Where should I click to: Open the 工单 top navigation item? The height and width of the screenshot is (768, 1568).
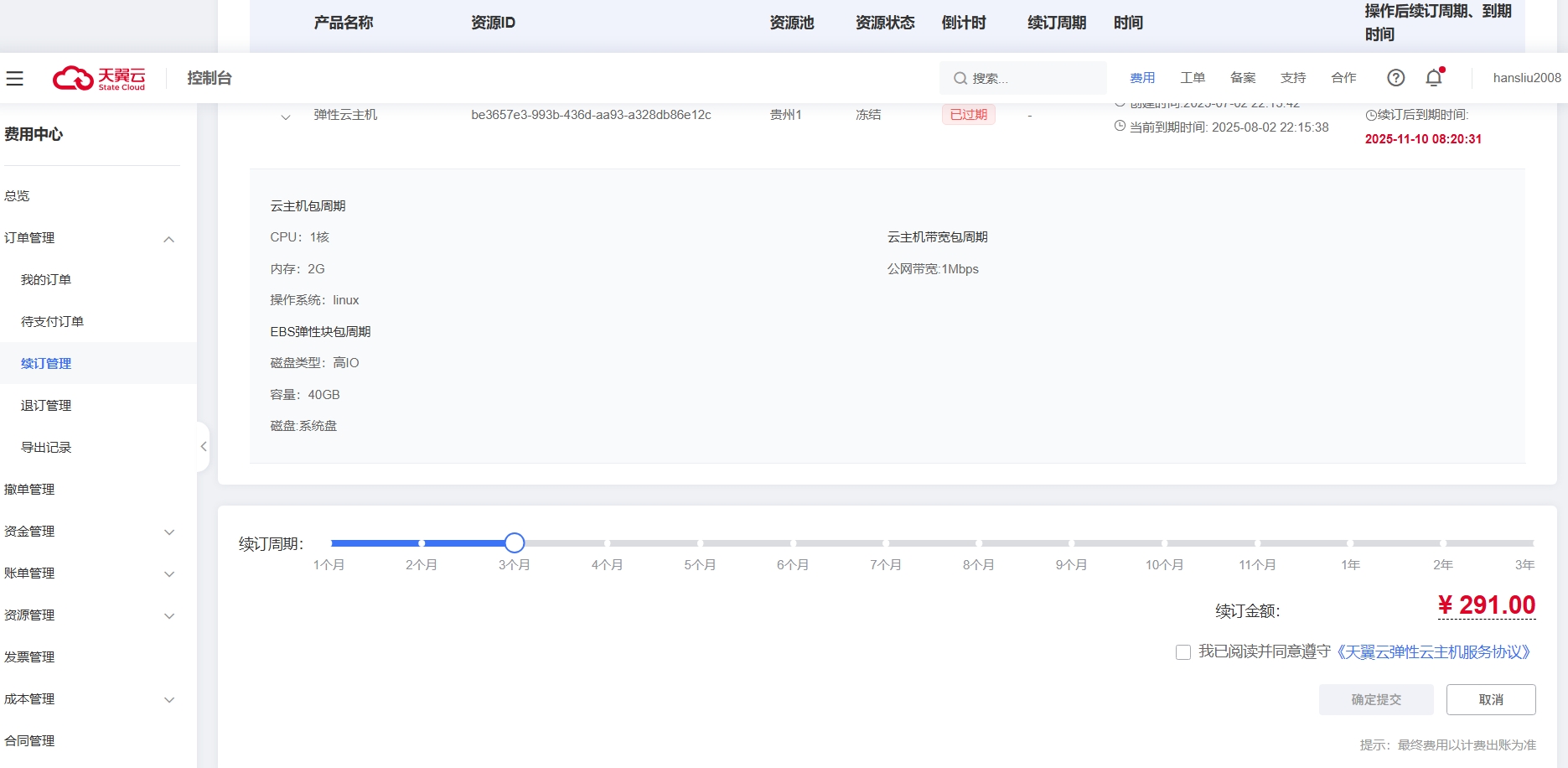click(x=1193, y=78)
